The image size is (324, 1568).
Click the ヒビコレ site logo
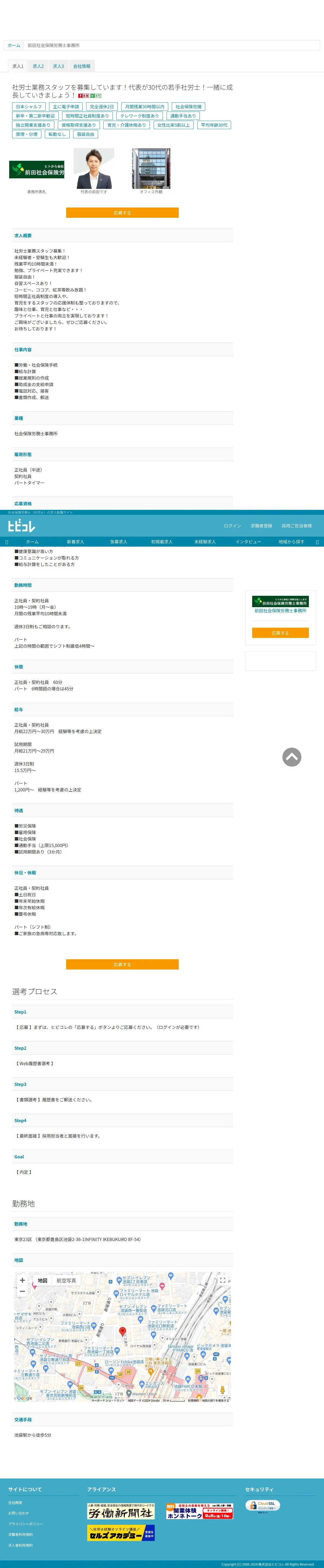pyautogui.click(x=22, y=526)
